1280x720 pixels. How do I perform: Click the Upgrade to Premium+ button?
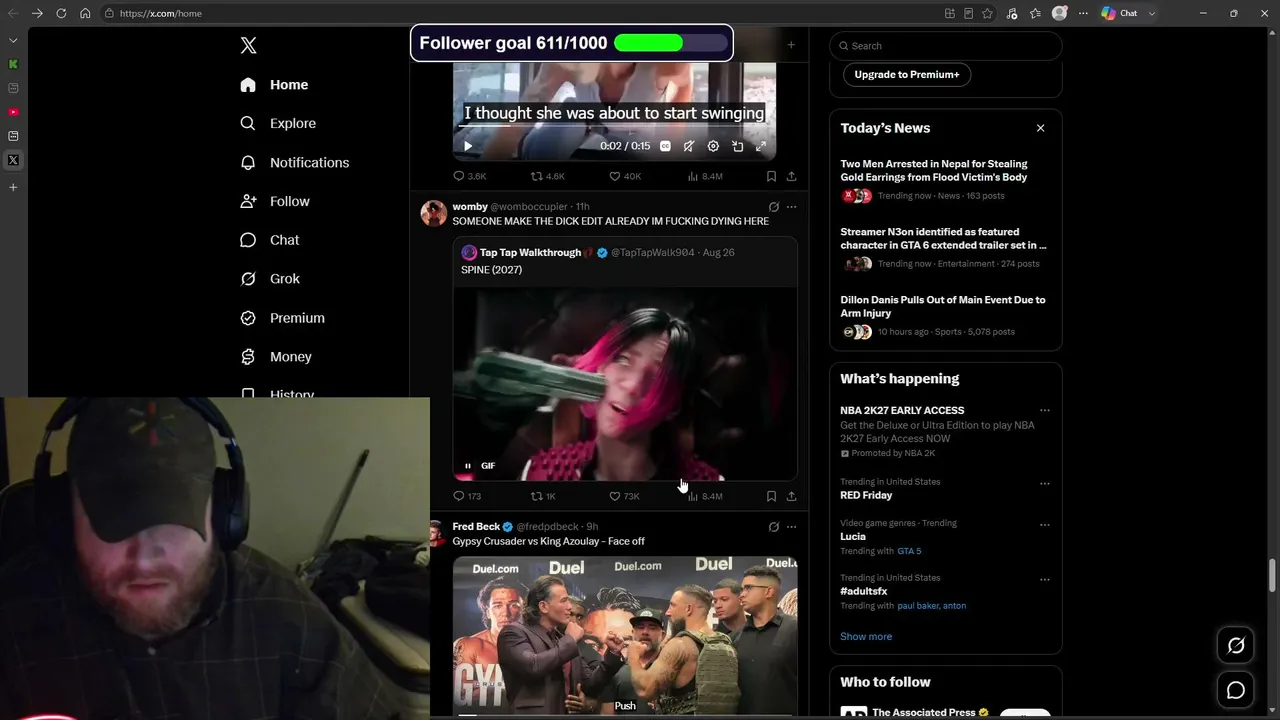point(907,74)
